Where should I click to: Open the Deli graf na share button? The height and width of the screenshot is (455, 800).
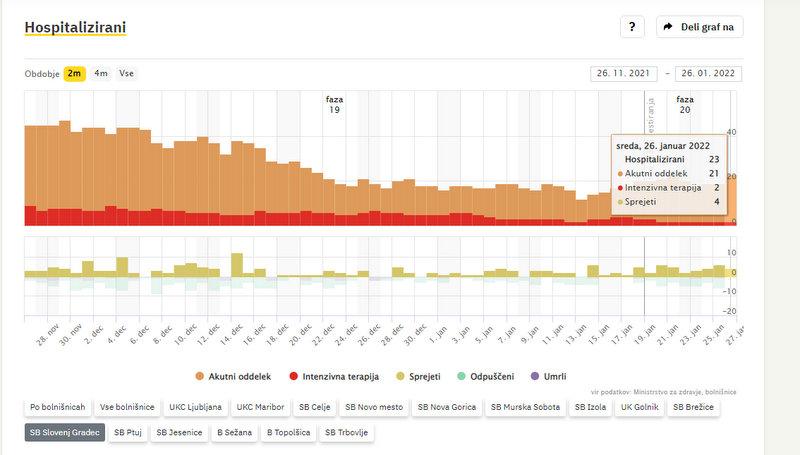[x=699, y=27]
